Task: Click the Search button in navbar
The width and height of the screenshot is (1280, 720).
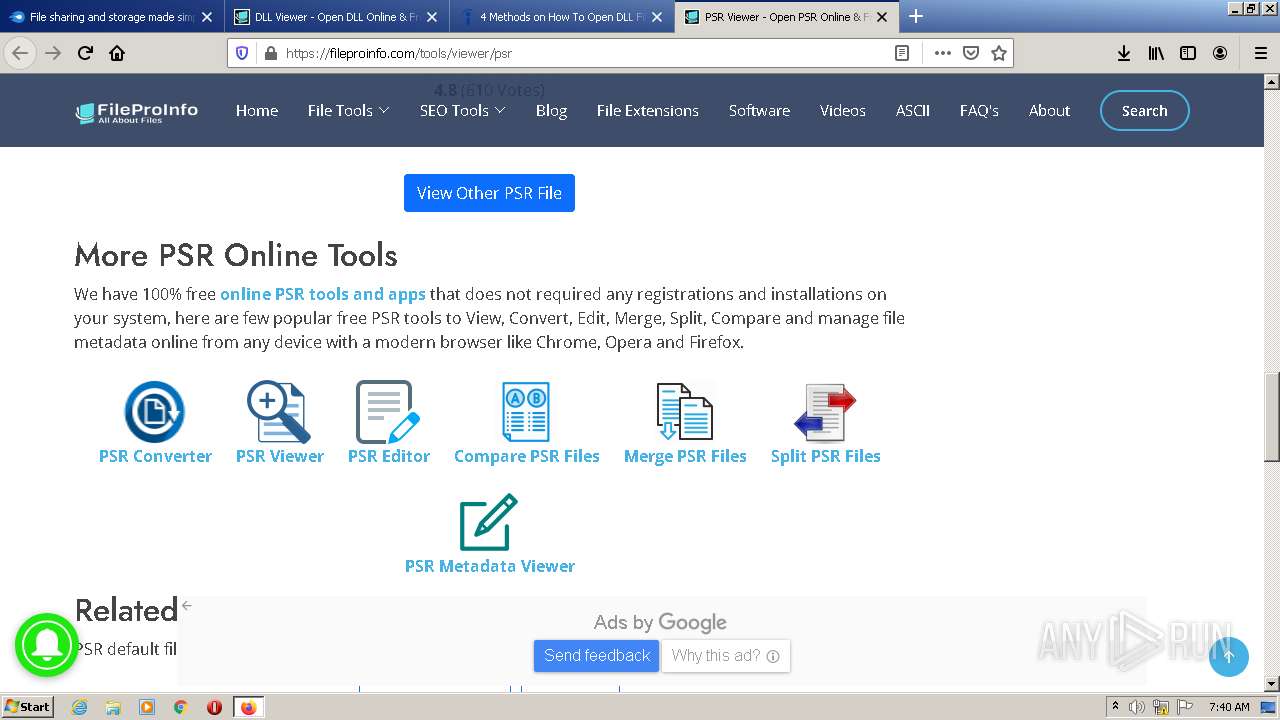Action: point(1144,110)
